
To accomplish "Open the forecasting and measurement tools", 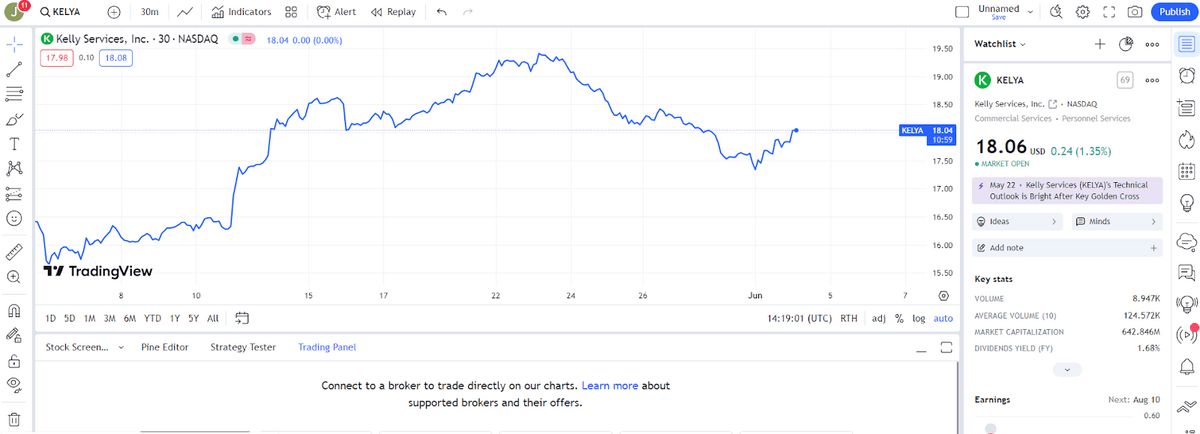I will coord(14,193).
